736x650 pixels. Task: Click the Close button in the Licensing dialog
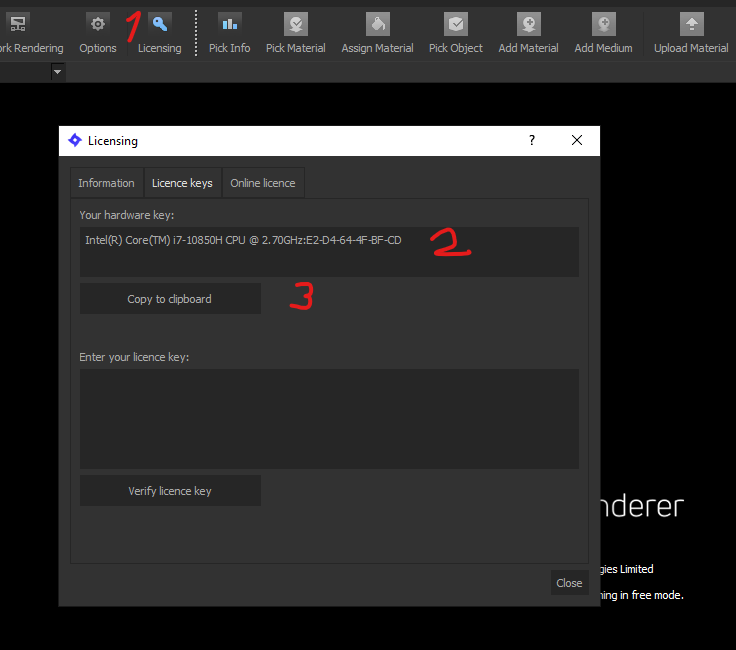569,583
